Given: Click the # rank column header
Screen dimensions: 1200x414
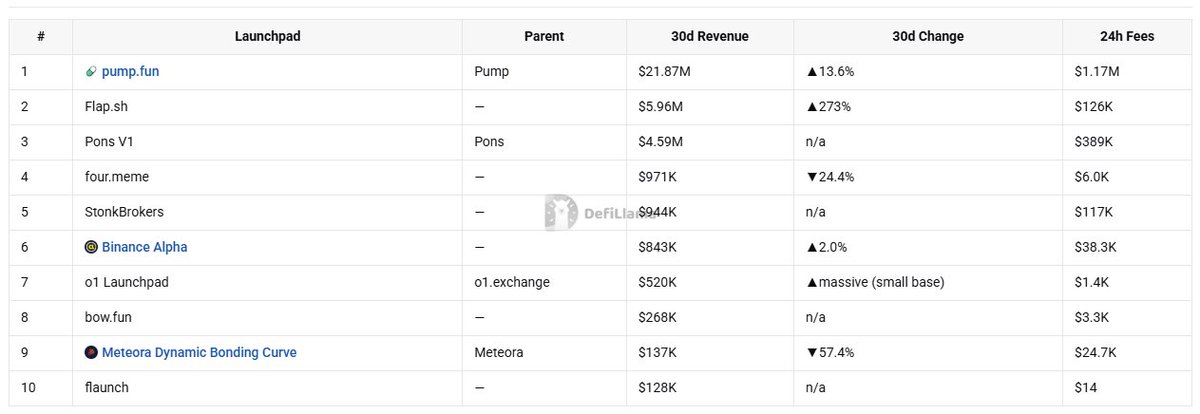Looking at the screenshot, I should coord(41,36).
